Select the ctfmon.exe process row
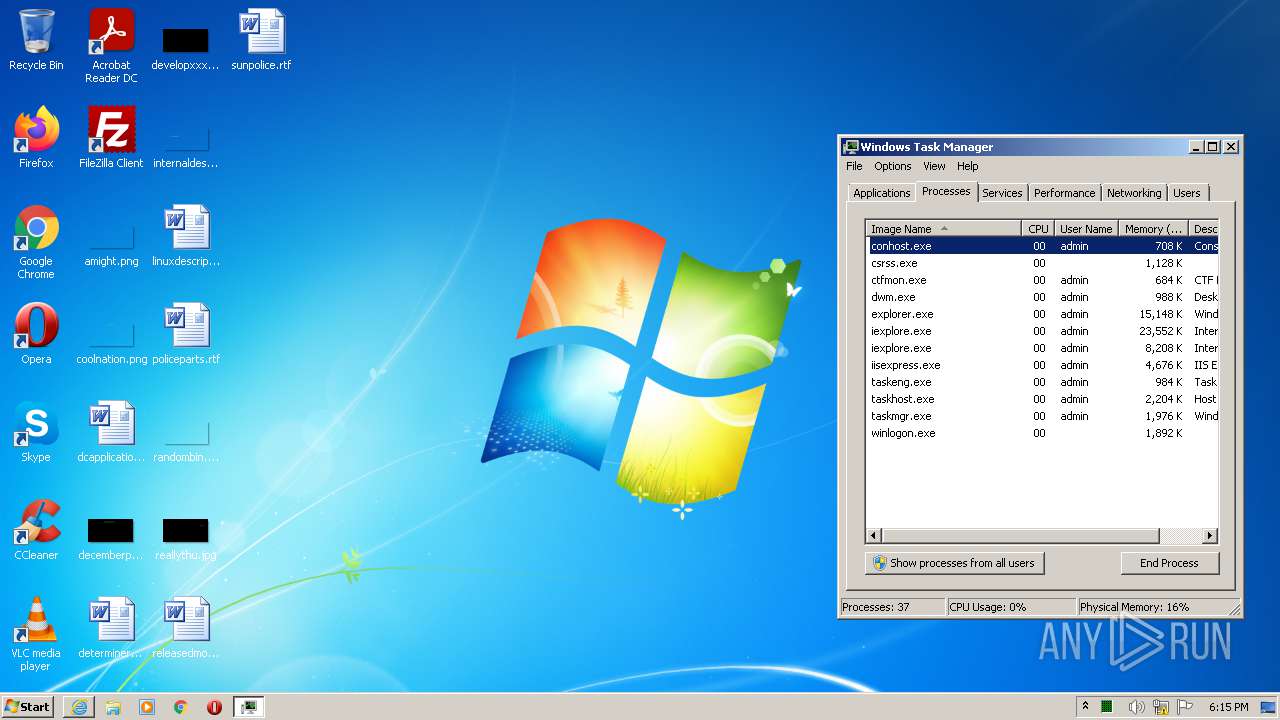 point(1042,280)
